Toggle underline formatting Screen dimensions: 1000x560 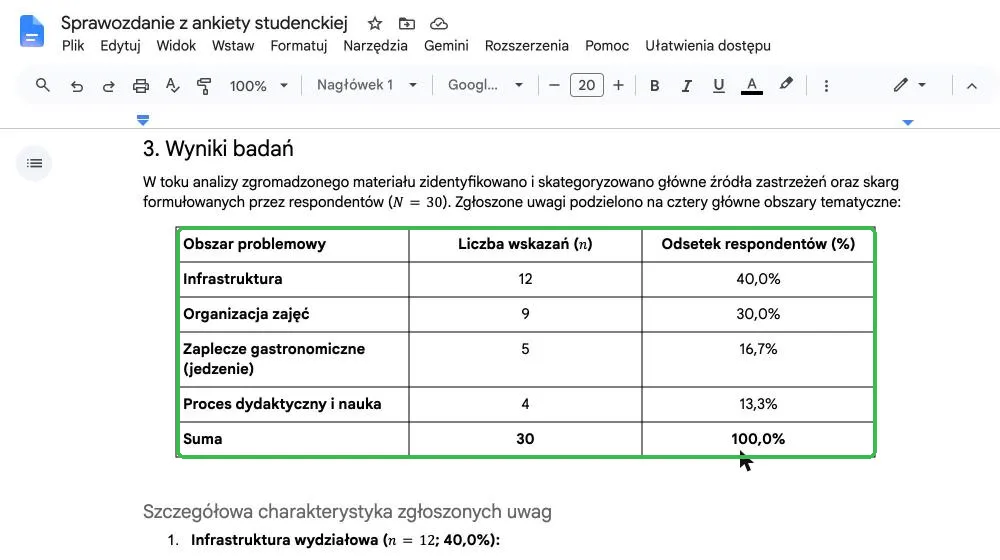pyautogui.click(x=719, y=85)
